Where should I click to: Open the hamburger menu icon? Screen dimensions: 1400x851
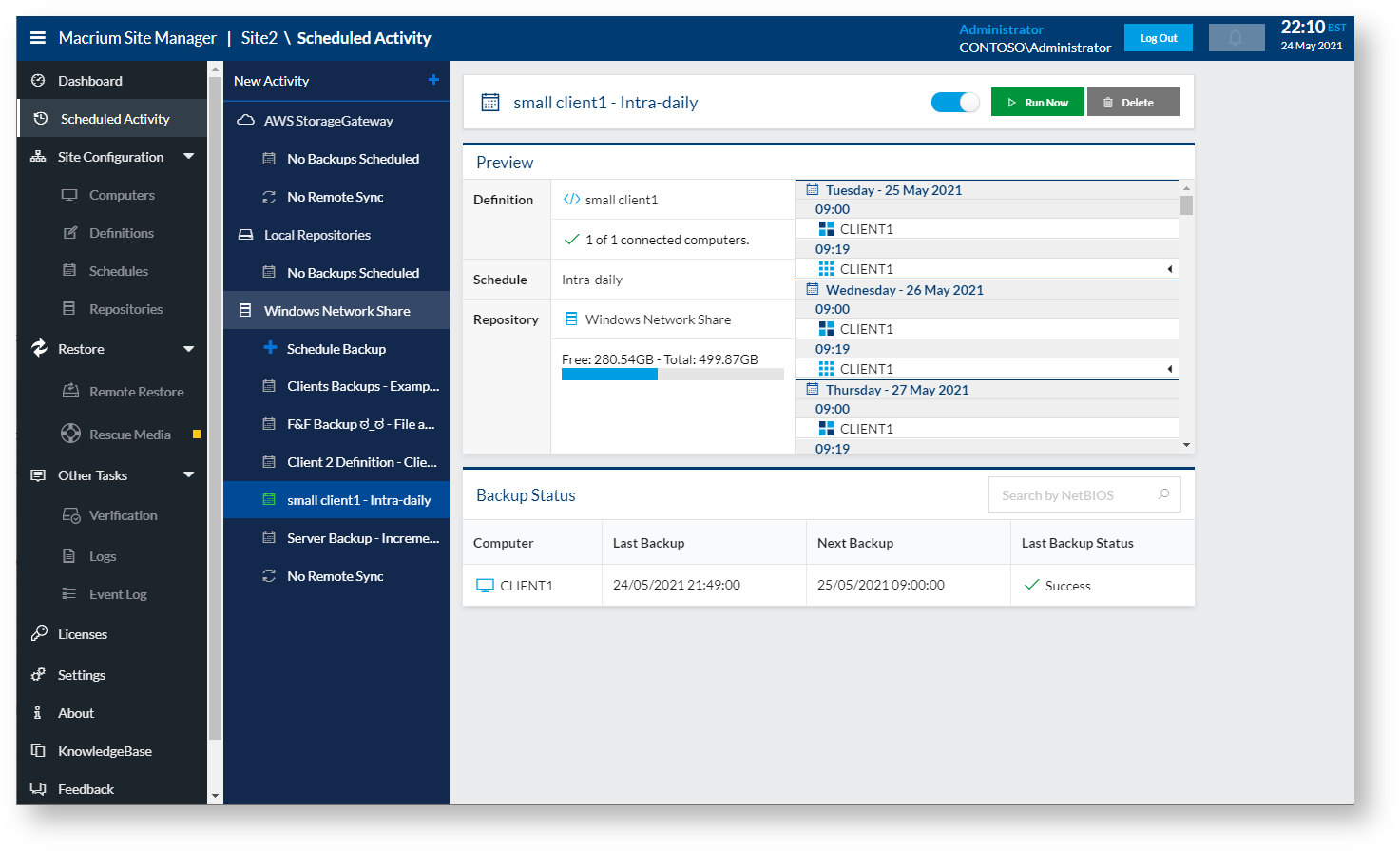pyautogui.click(x=38, y=38)
